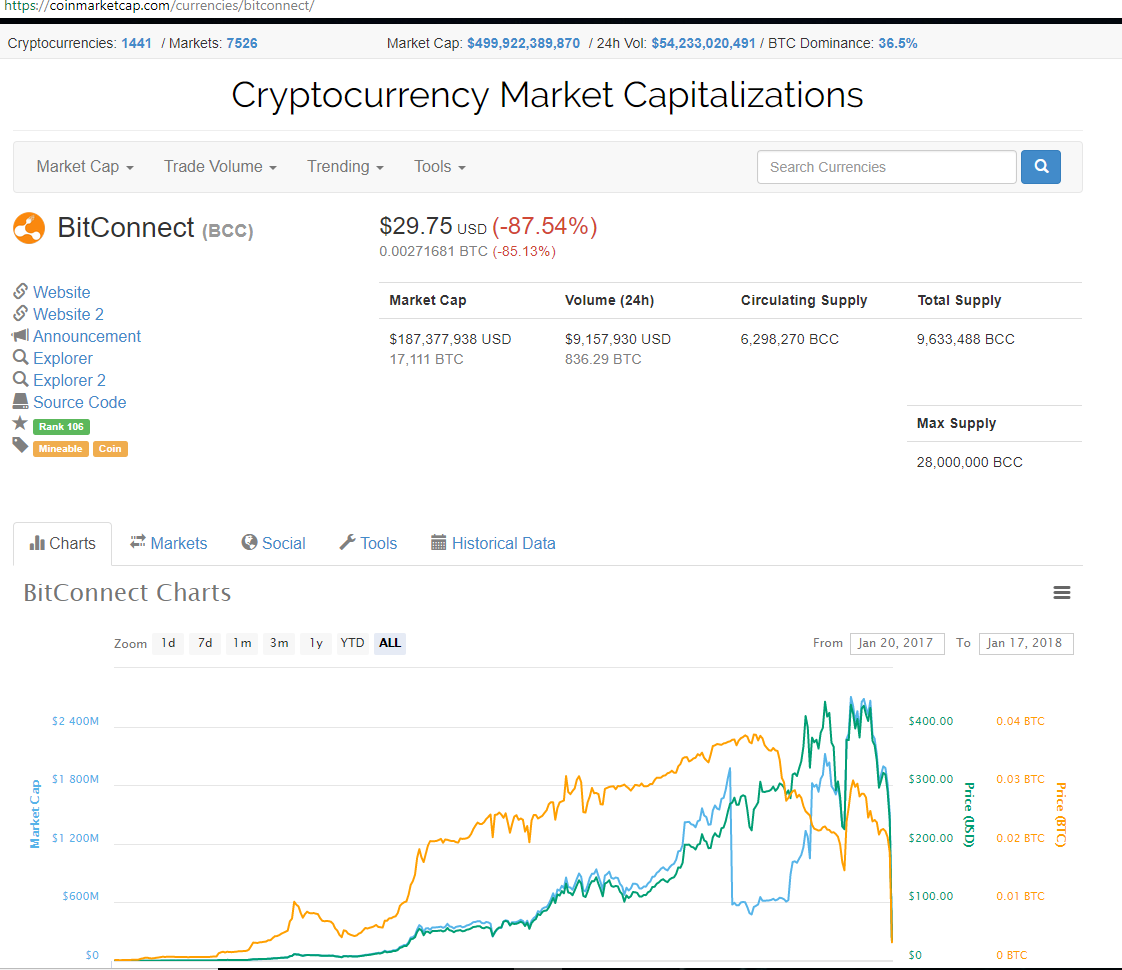Screen dimensions: 1122x970
Task: Click the Cryptocurrency Market Capitalizations heading
Action: coord(547,95)
